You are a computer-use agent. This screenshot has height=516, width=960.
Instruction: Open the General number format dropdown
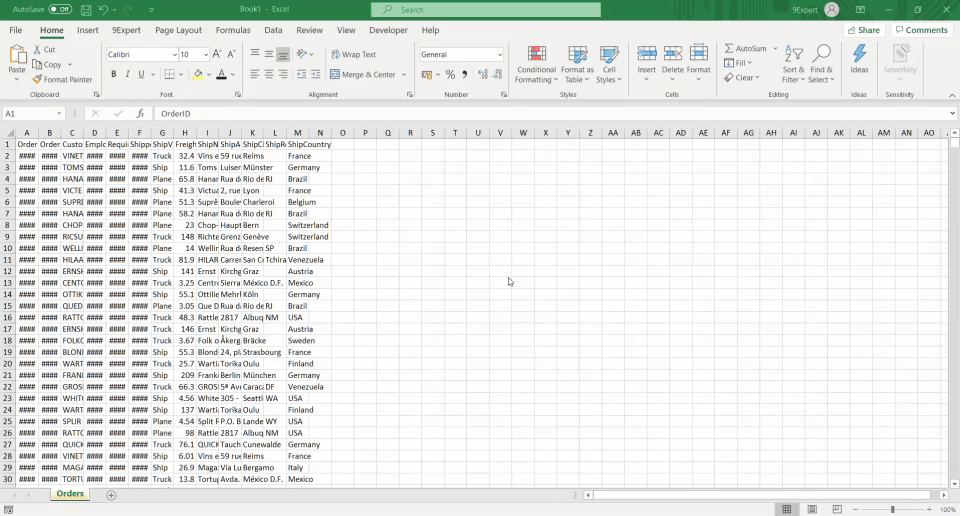coord(499,54)
